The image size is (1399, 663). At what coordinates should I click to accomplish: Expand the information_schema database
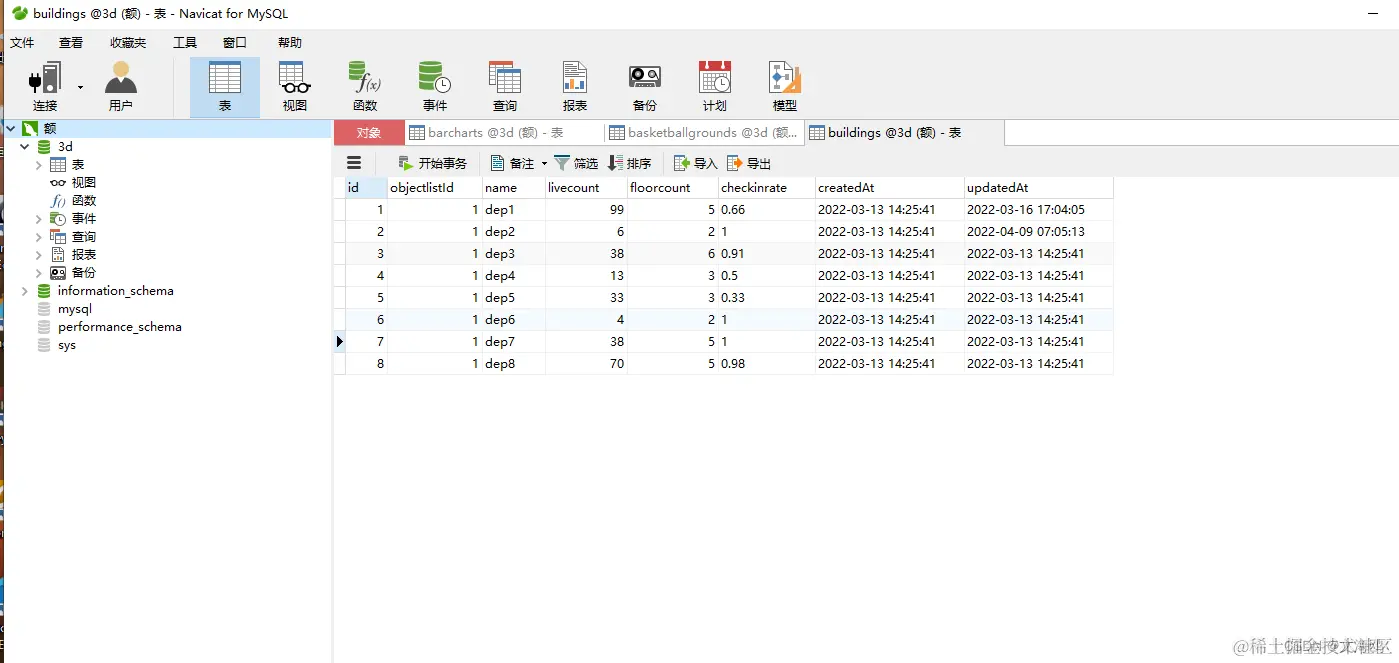coord(23,290)
